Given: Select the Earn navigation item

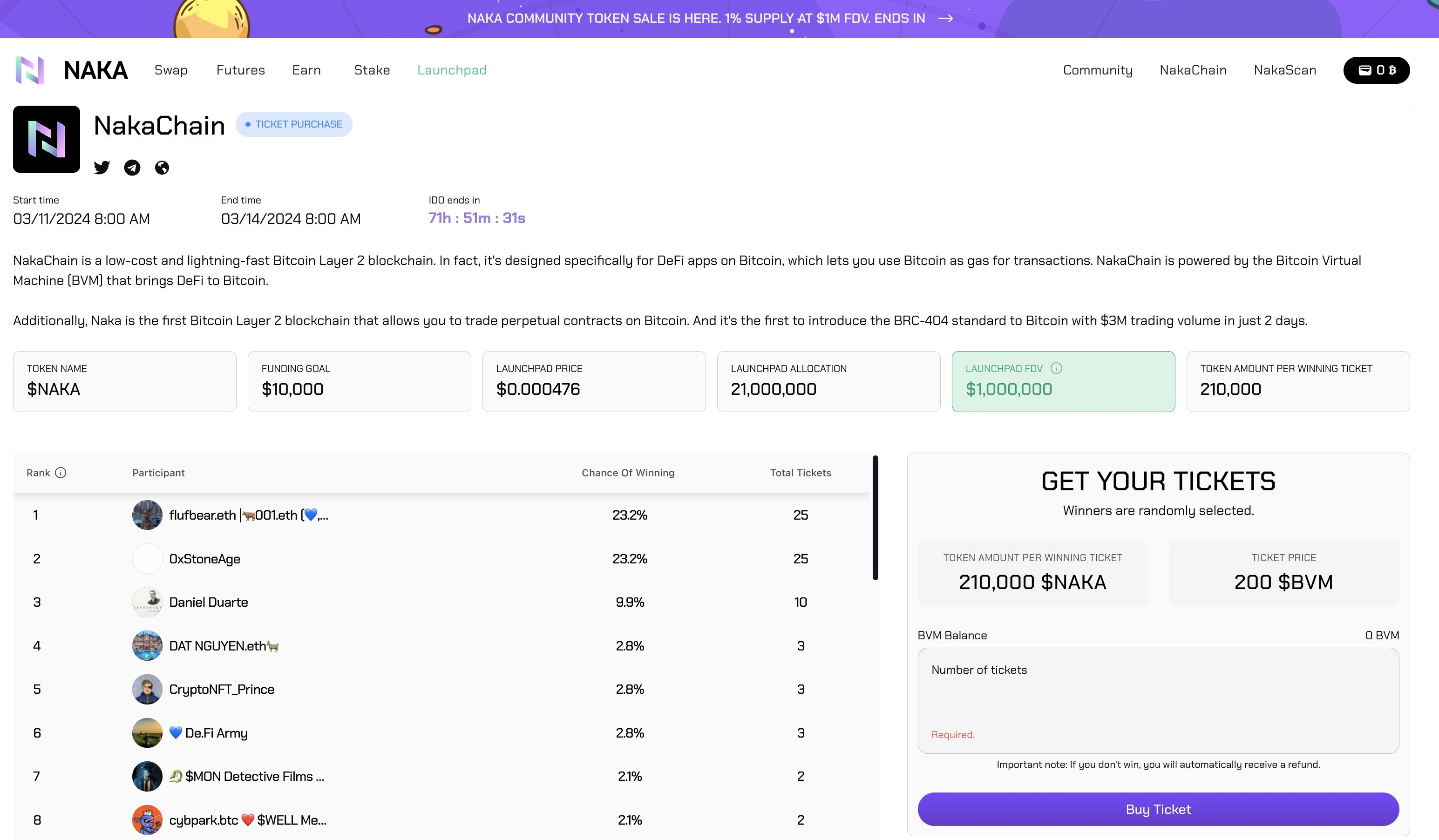Looking at the screenshot, I should 306,70.
